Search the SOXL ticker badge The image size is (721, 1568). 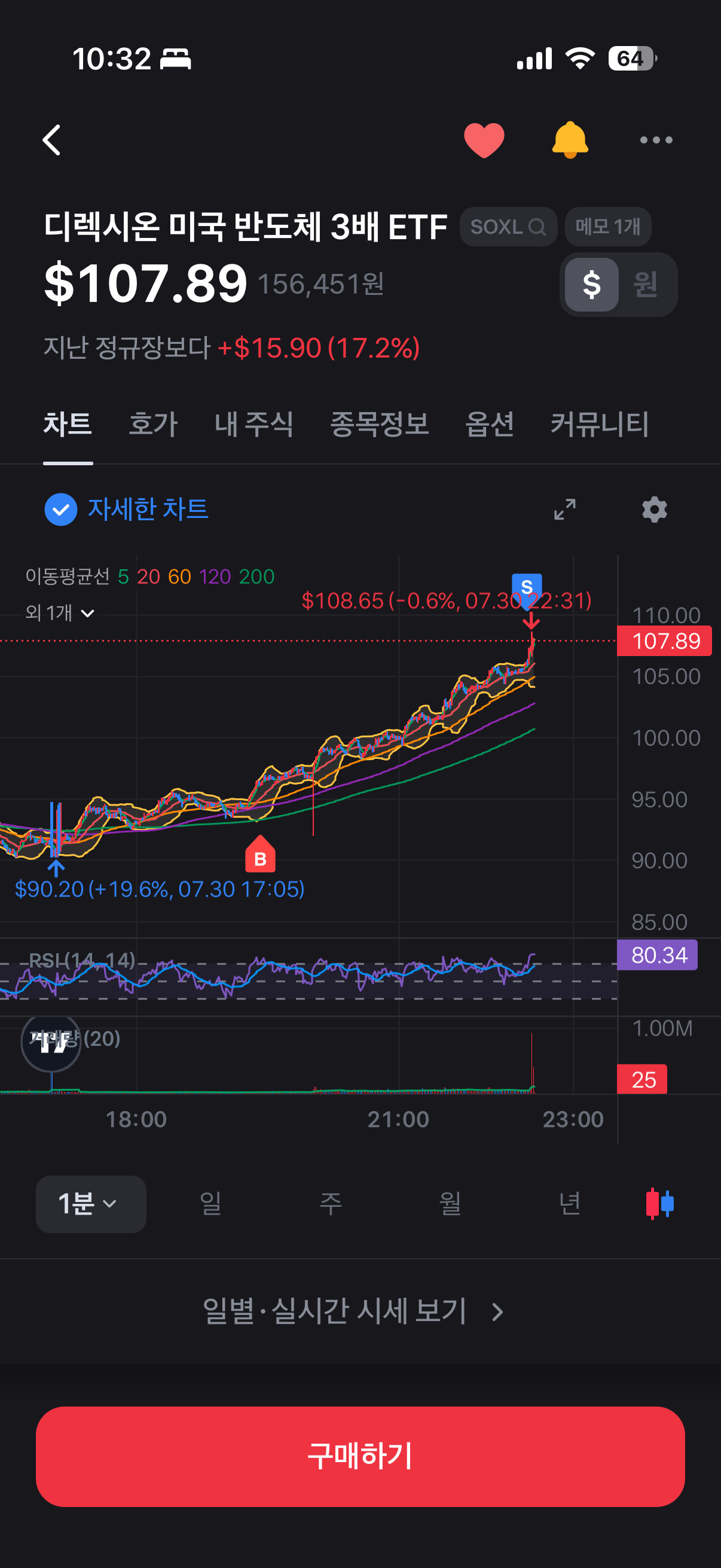click(x=508, y=227)
